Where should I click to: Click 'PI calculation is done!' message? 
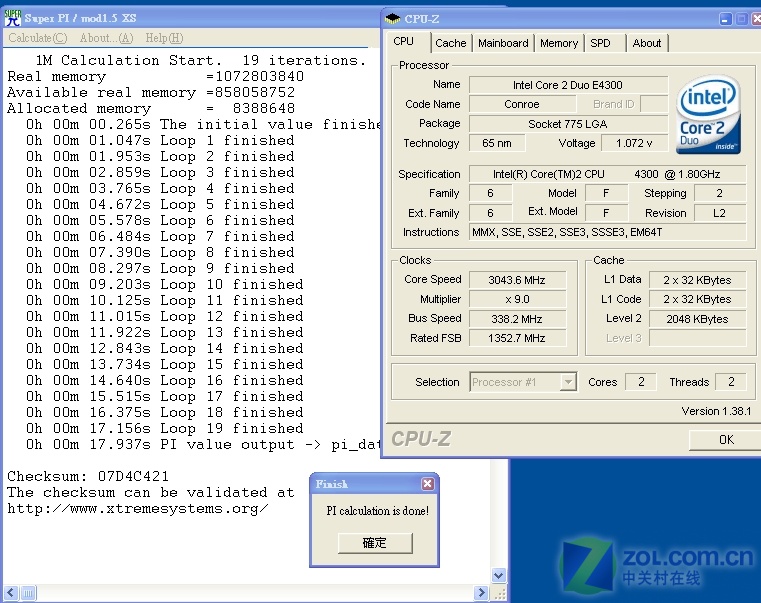coord(378,511)
